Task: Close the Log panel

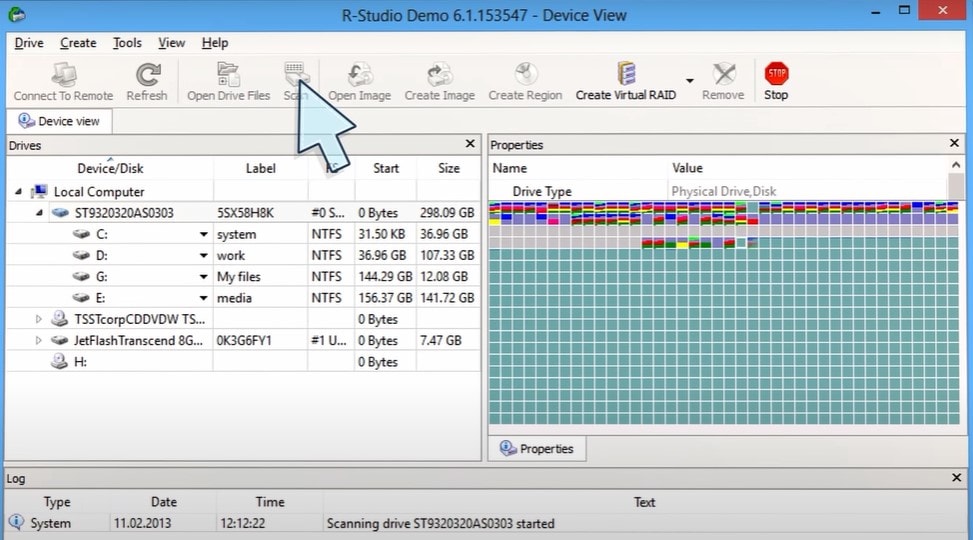Action: 956,477
